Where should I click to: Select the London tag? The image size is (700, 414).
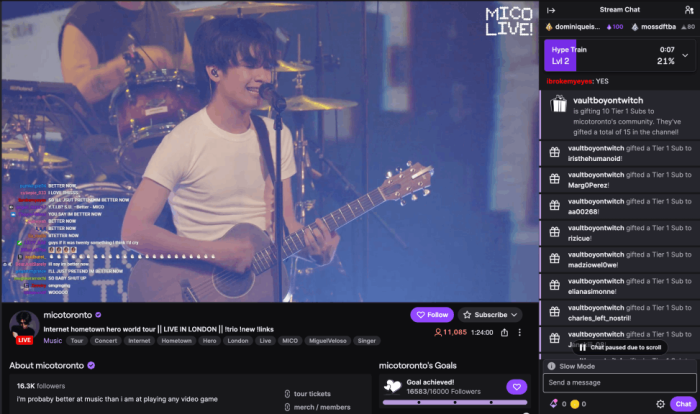point(238,341)
